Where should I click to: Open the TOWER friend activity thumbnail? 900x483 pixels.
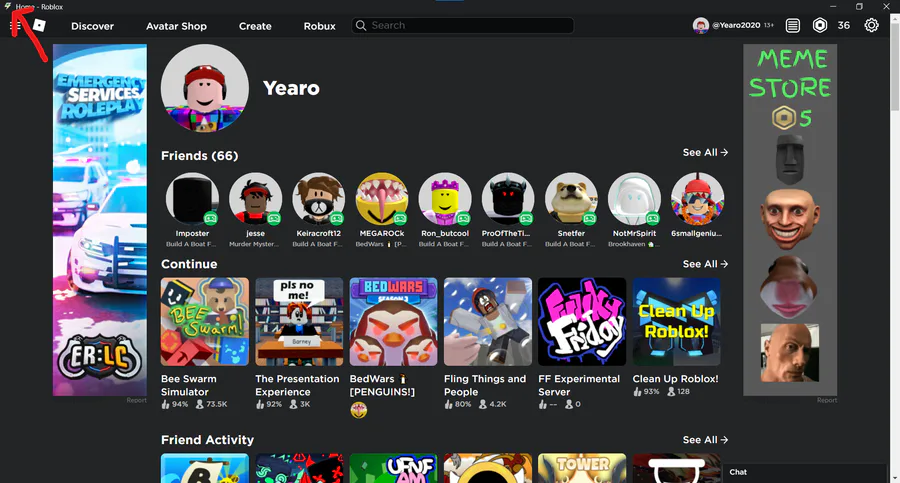point(582,468)
